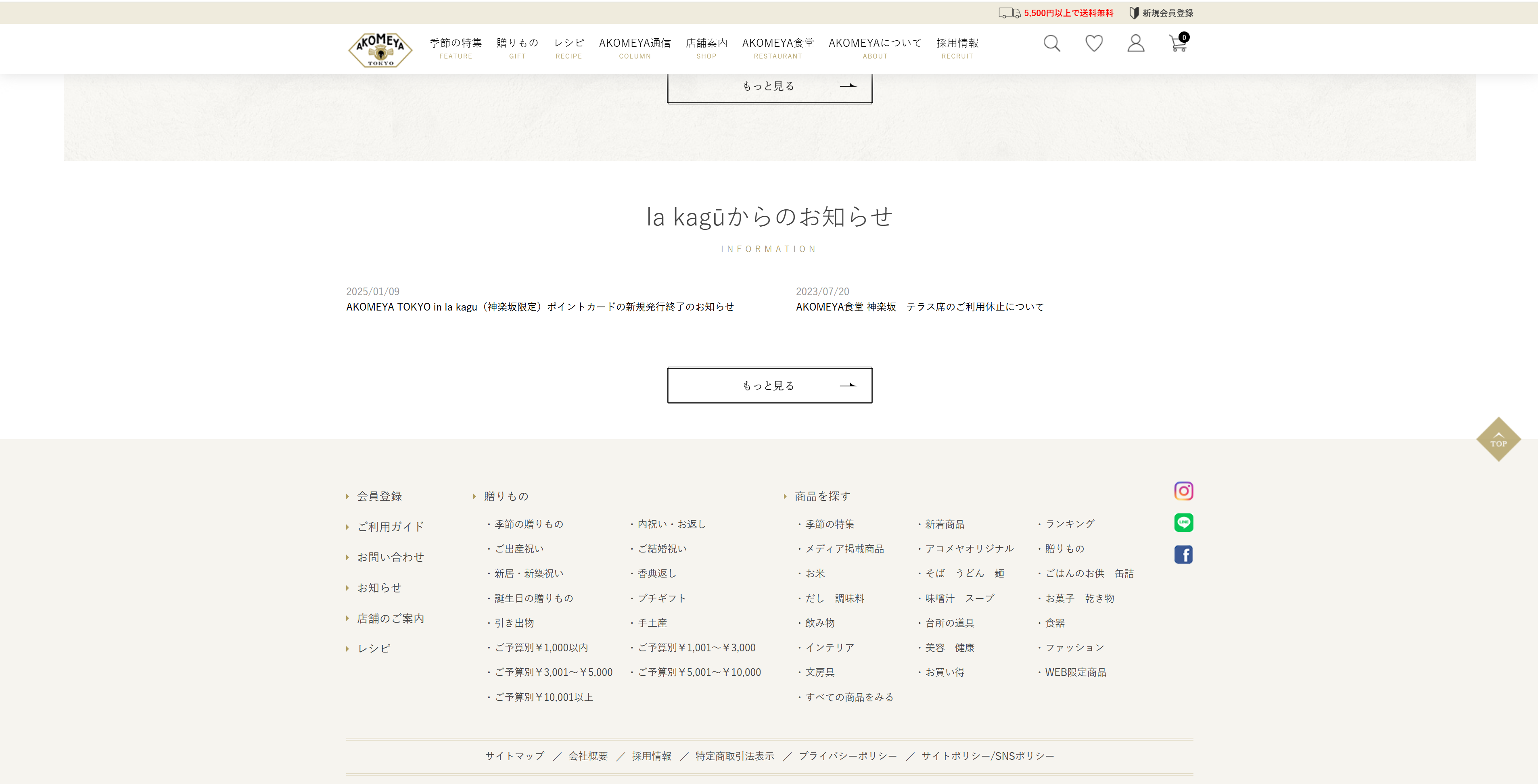Click アコメヤオリジナル footer link
Image resolution: width=1538 pixels, height=784 pixels.
pyautogui.click(x=969, y=549)
